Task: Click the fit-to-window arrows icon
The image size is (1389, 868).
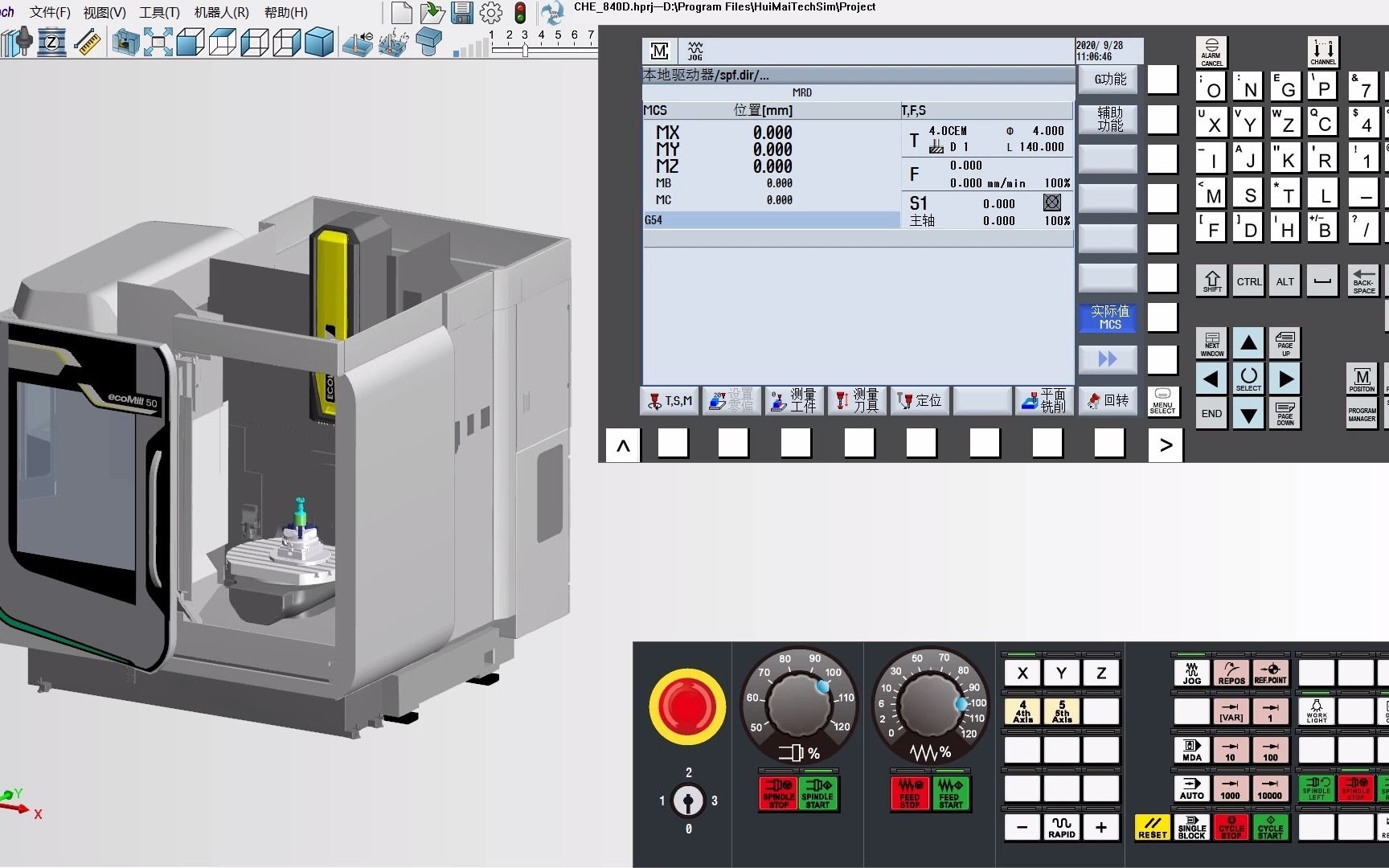Action: pos(158,42)
